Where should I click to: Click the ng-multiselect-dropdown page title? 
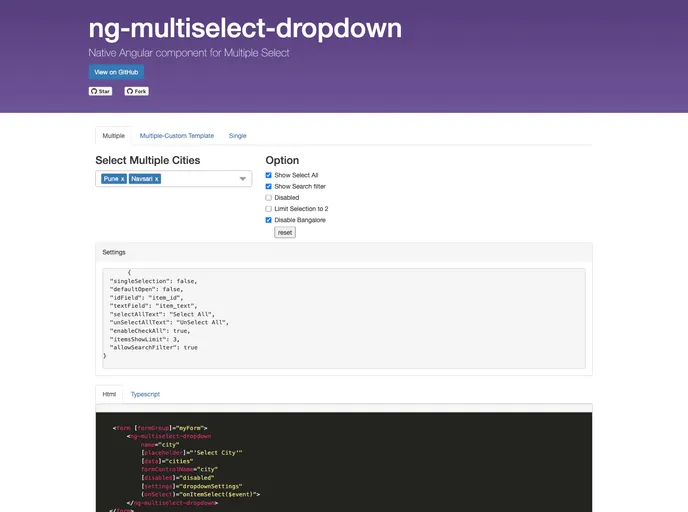pos(245,28)
